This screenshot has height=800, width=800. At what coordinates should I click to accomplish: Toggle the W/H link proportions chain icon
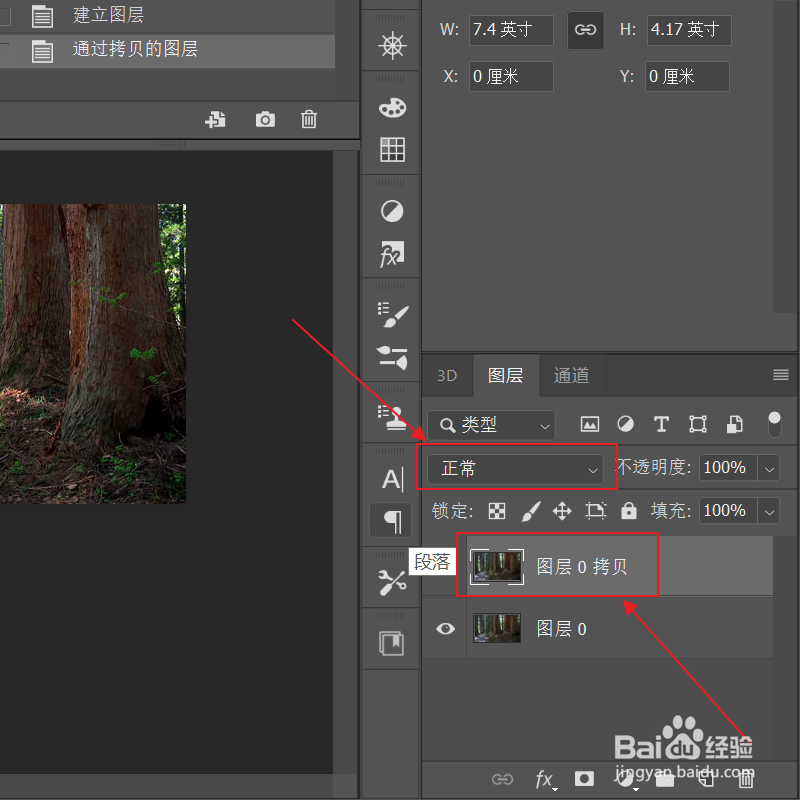point(585,30)
